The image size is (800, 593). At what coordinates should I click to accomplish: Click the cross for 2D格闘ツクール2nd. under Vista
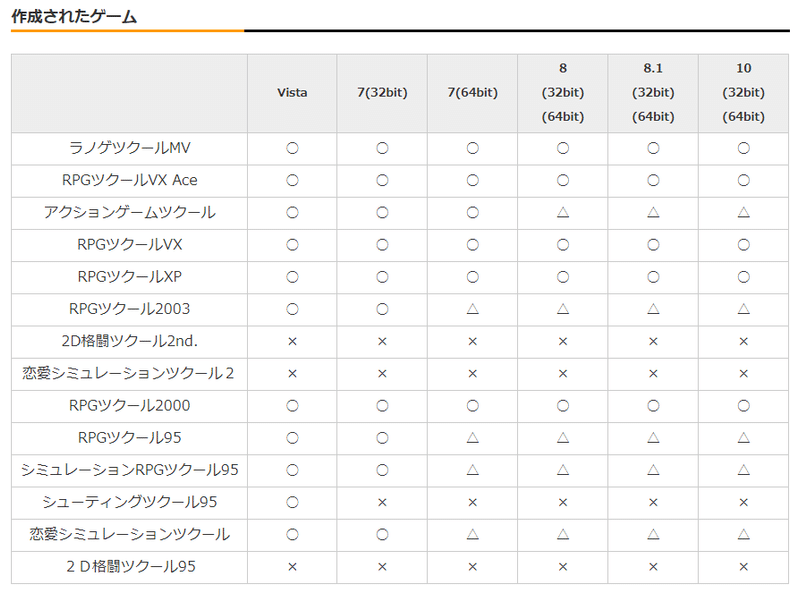[292, 341]
